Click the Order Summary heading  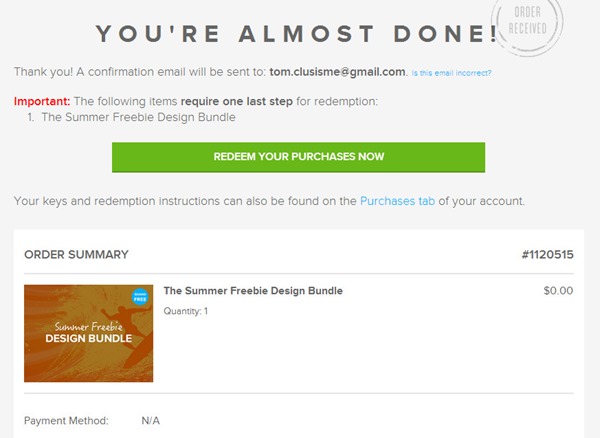tap(76, 255)
